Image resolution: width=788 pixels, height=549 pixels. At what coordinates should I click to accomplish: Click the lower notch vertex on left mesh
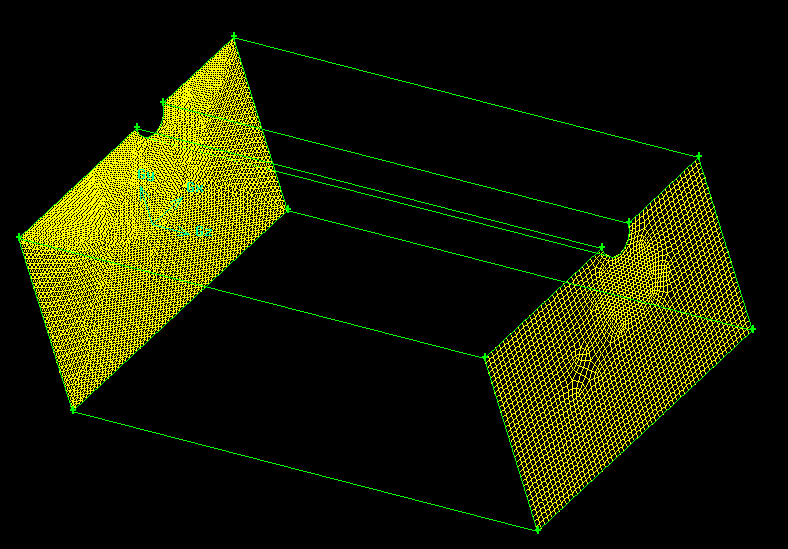click(137, 126)
